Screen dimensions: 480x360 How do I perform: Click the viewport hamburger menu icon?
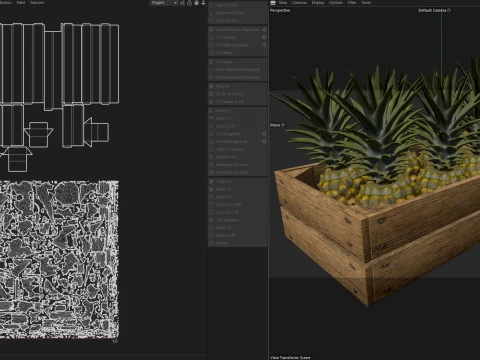273,3
